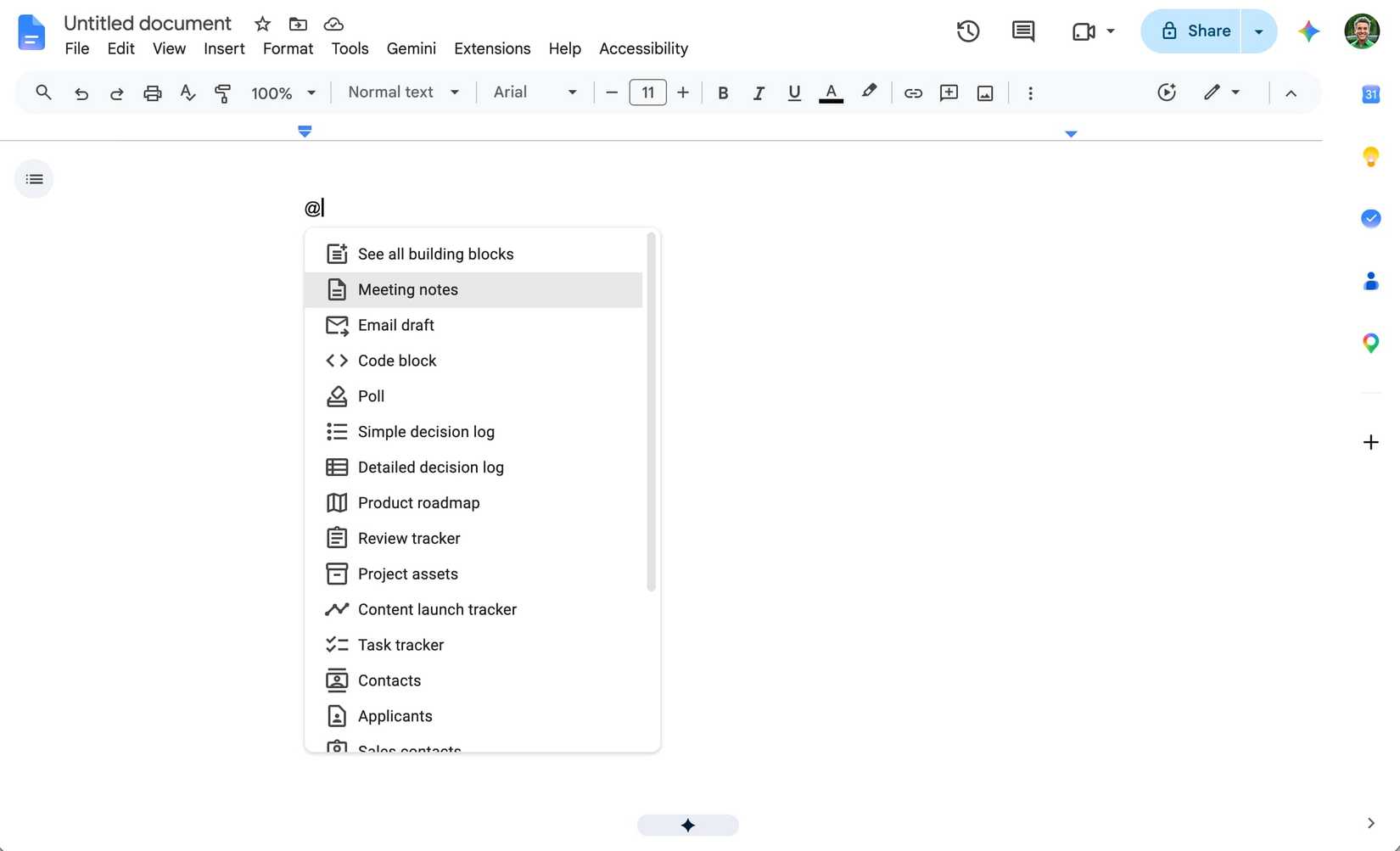
Task: Insert a Poll block
Action: pyautogui.click(x=473, y=396)
